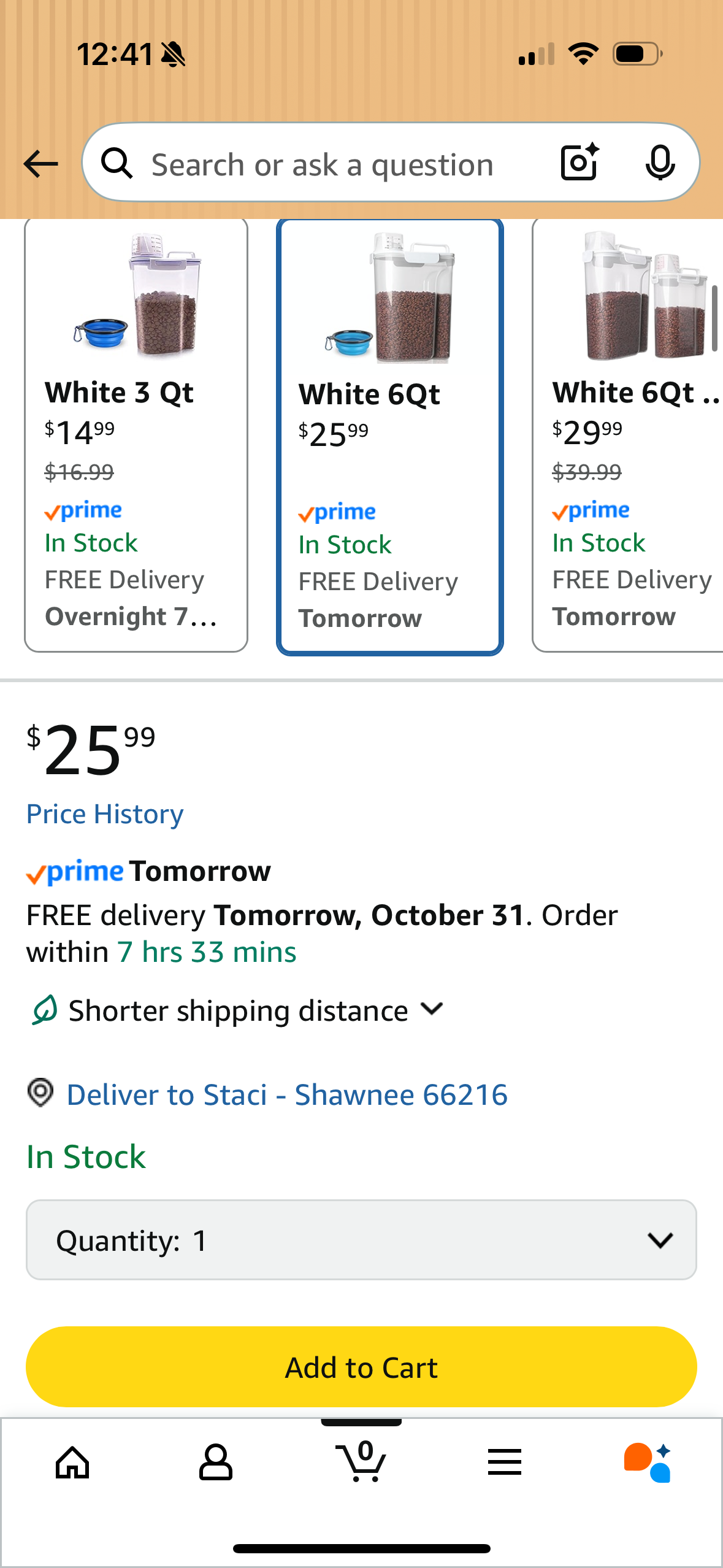
Task: Open the Quantity dropdown
Action: (x=361, y=1240)
